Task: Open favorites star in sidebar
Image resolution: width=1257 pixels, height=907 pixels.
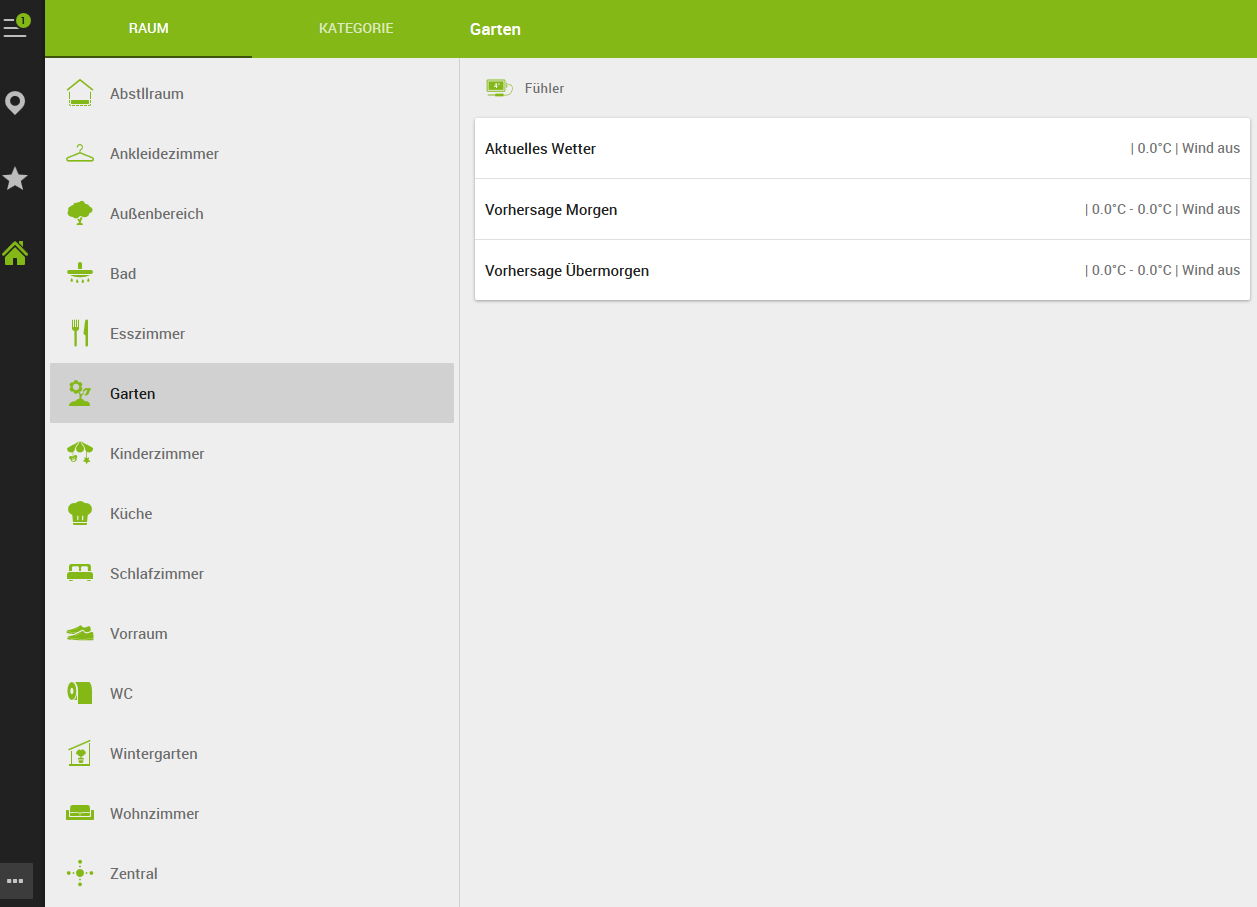Action: [15, 179]
